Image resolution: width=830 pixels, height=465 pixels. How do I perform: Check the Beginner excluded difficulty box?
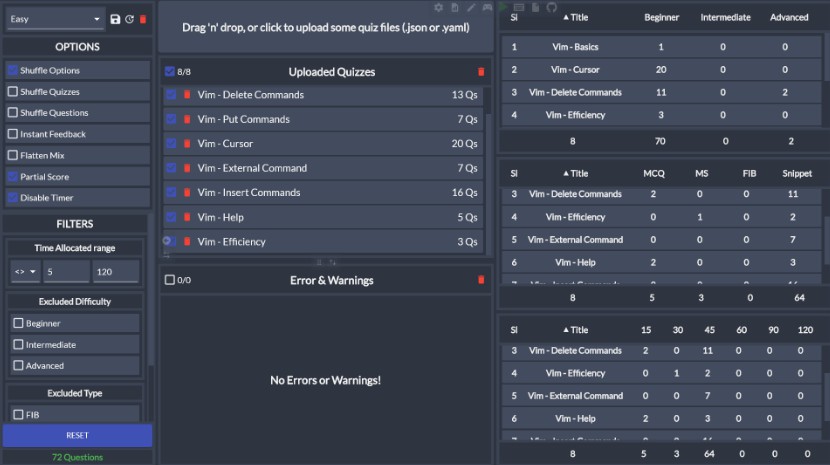point(18,324)
